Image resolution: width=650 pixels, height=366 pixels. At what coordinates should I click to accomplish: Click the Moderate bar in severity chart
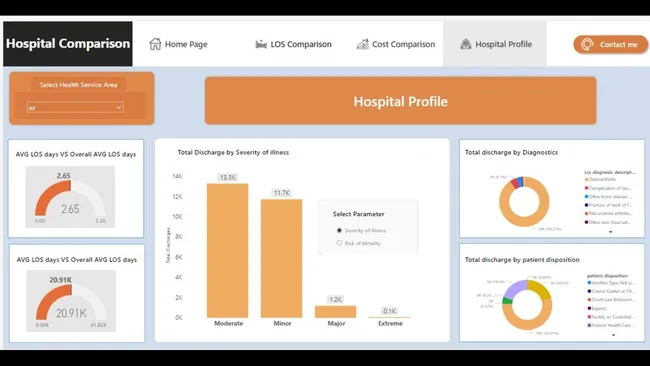228,250
